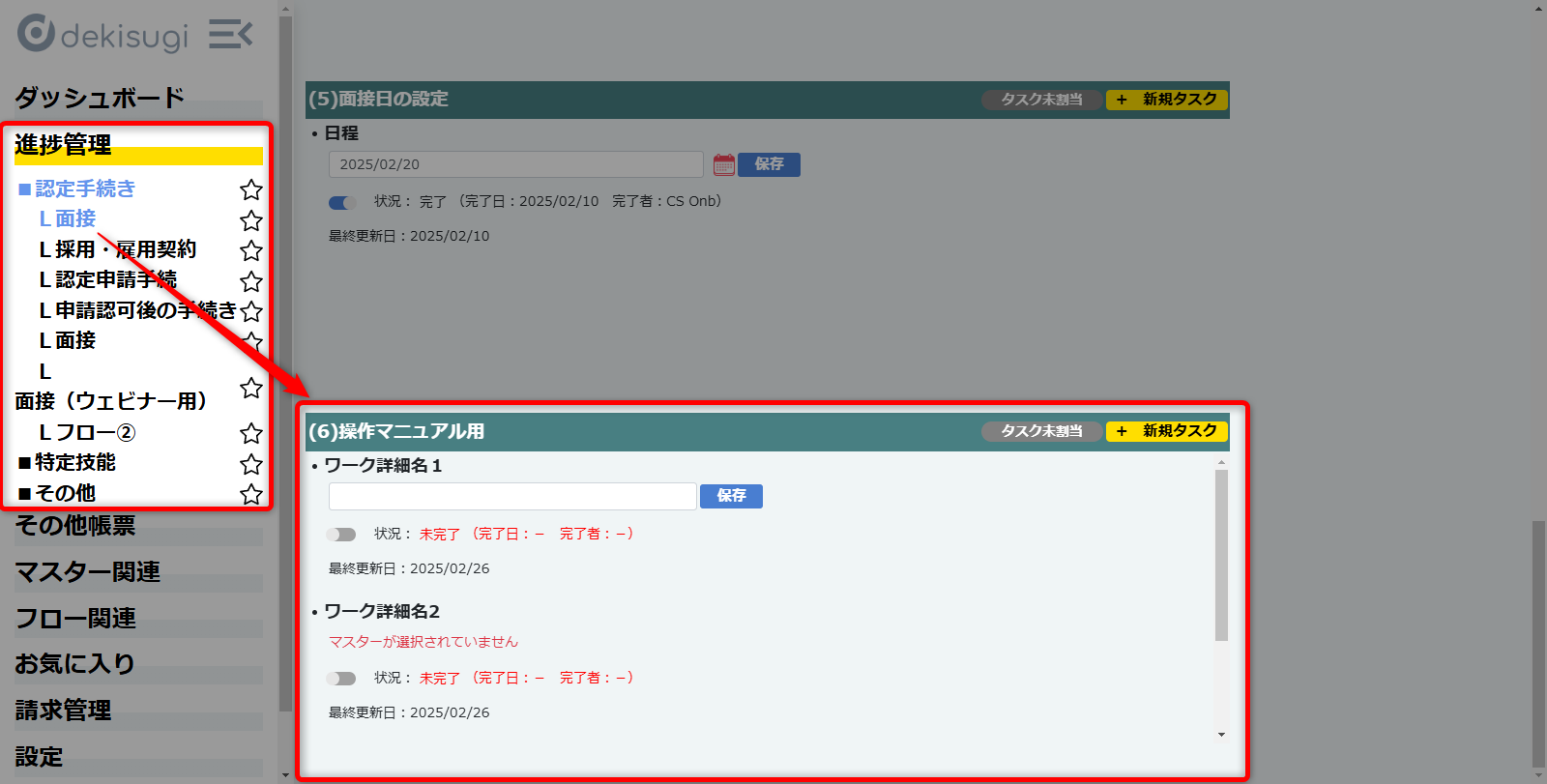
Task: Star the 特定技能 menu item
Action: 251,464
